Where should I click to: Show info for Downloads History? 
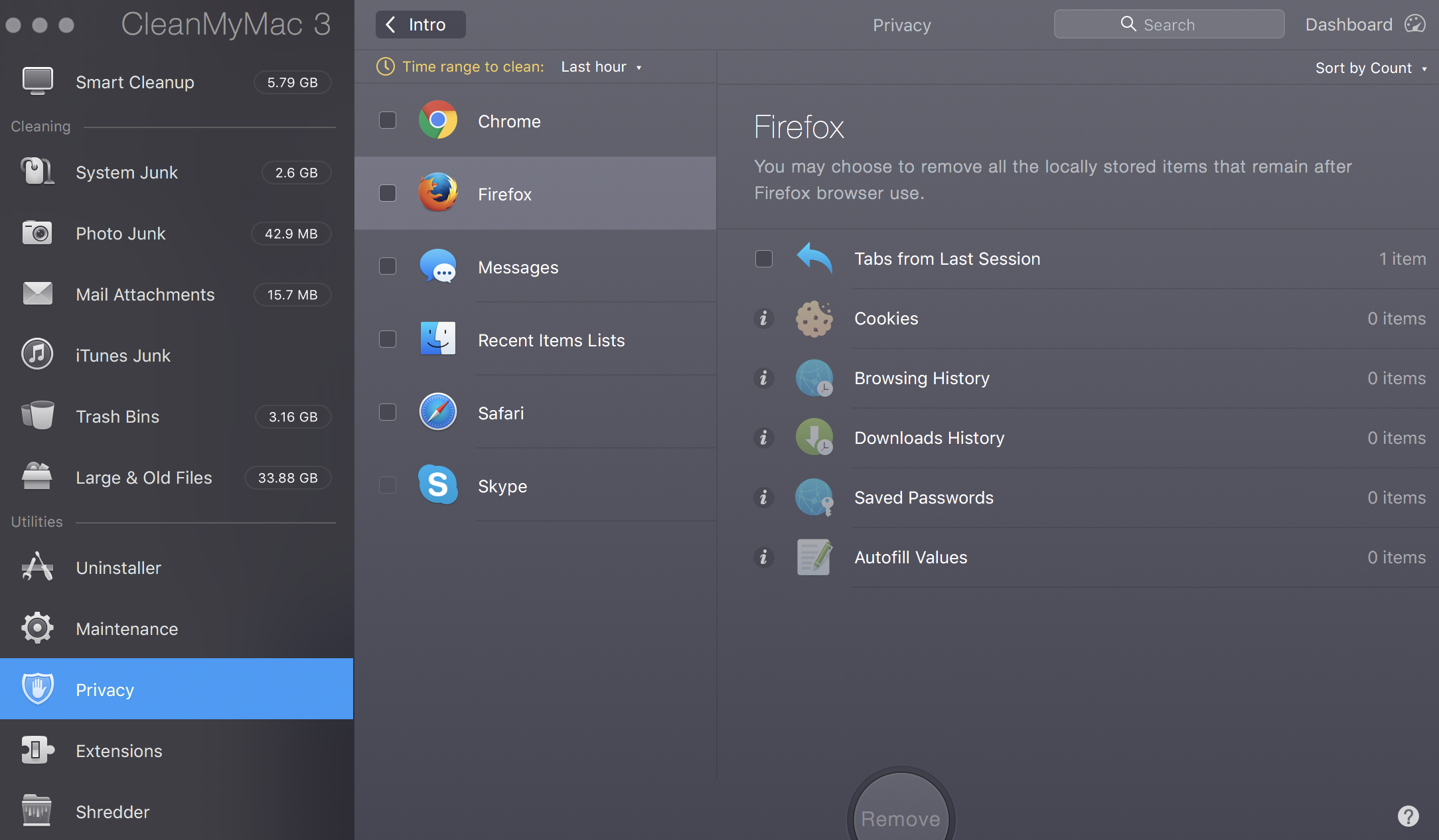[x=763, y=438]
